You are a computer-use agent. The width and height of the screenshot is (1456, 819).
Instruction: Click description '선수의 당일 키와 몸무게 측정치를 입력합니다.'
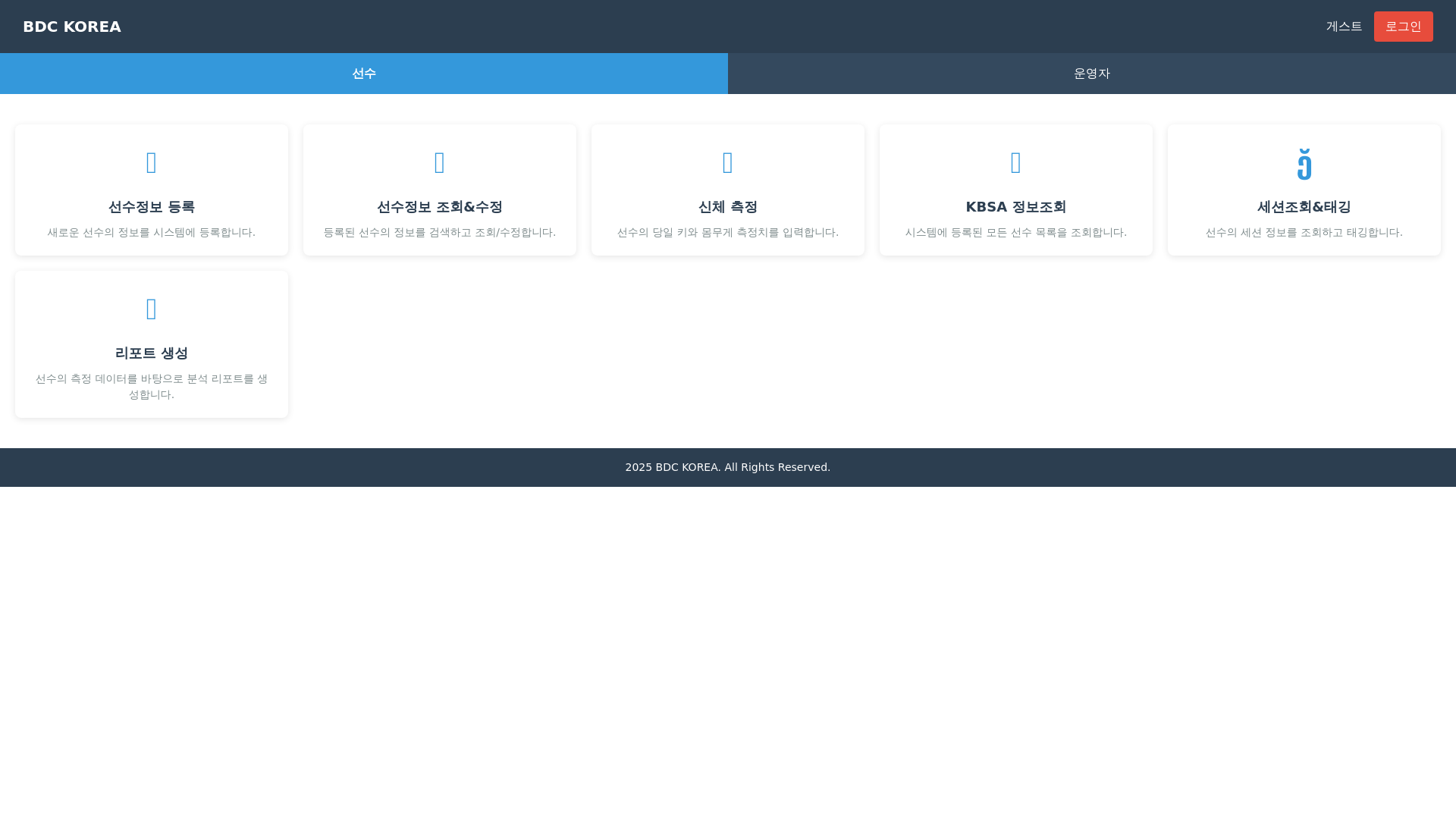pos(728,232)
